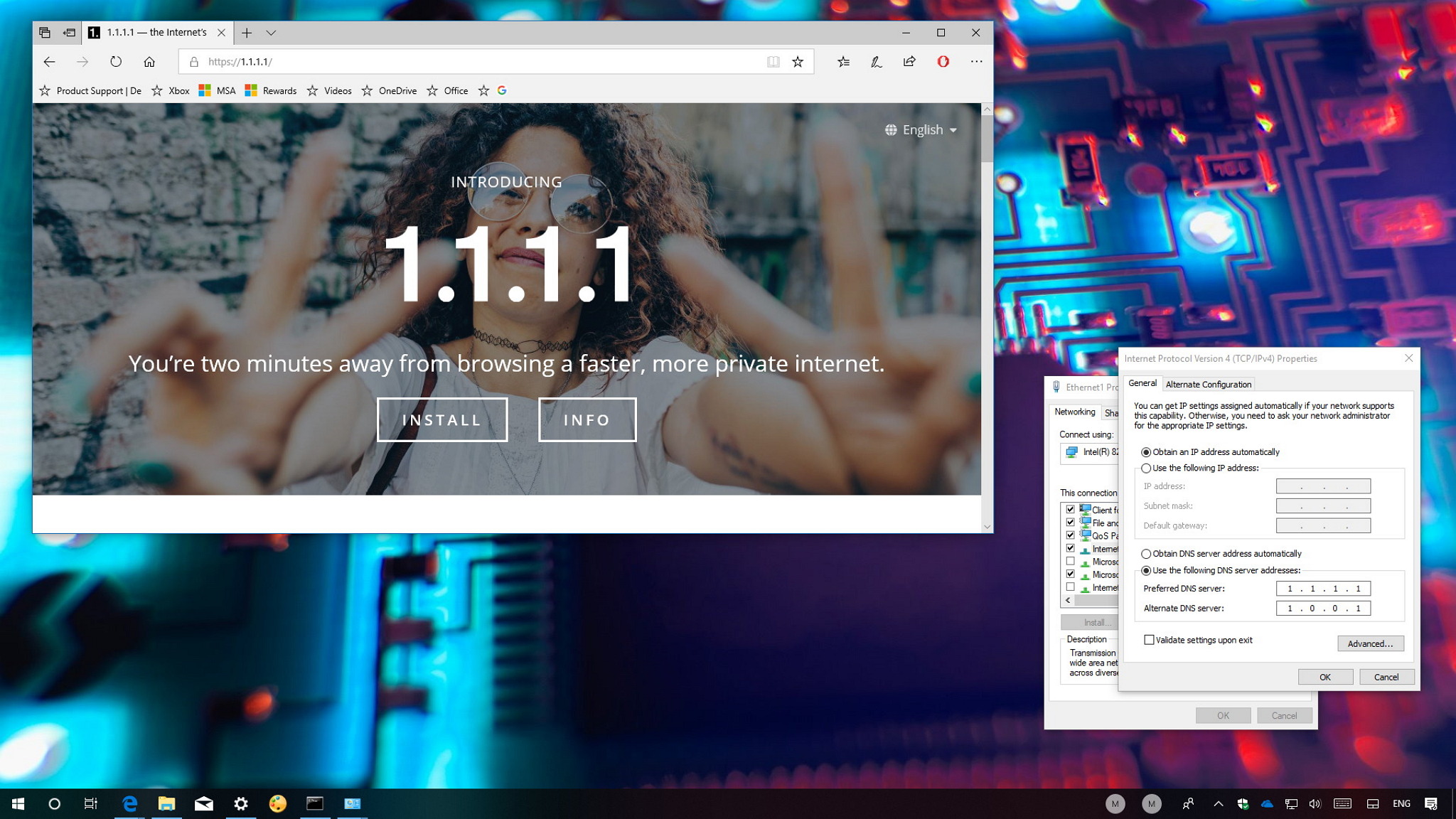Open volume control in tray

click(1315, 804)
